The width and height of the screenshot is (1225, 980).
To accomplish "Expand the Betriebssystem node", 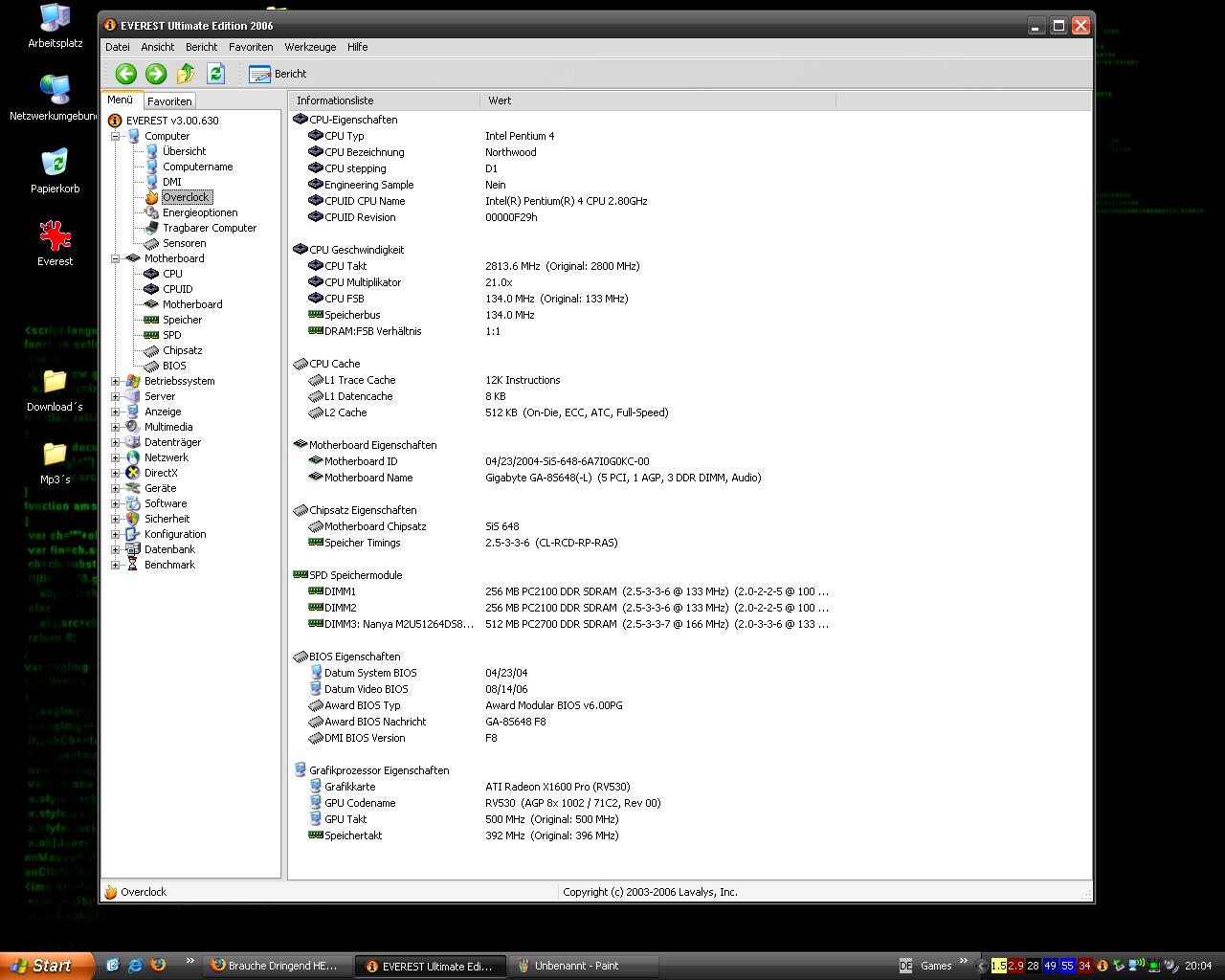I will pos(116,381).
